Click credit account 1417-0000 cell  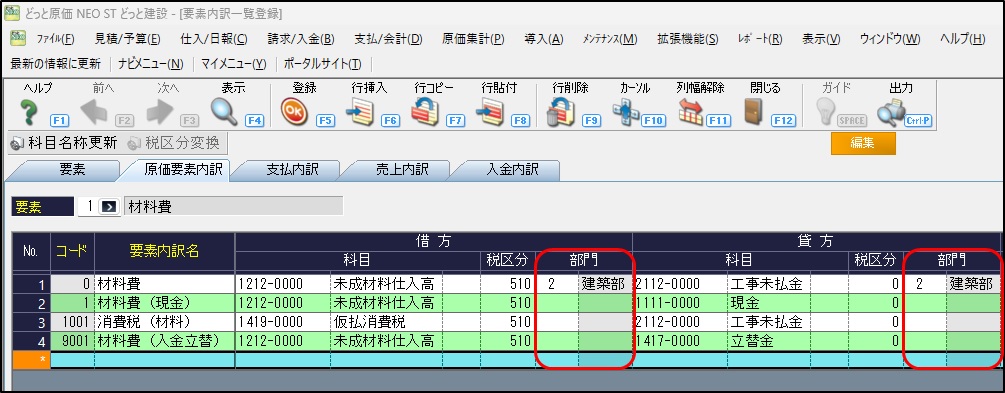pos(679,341)
